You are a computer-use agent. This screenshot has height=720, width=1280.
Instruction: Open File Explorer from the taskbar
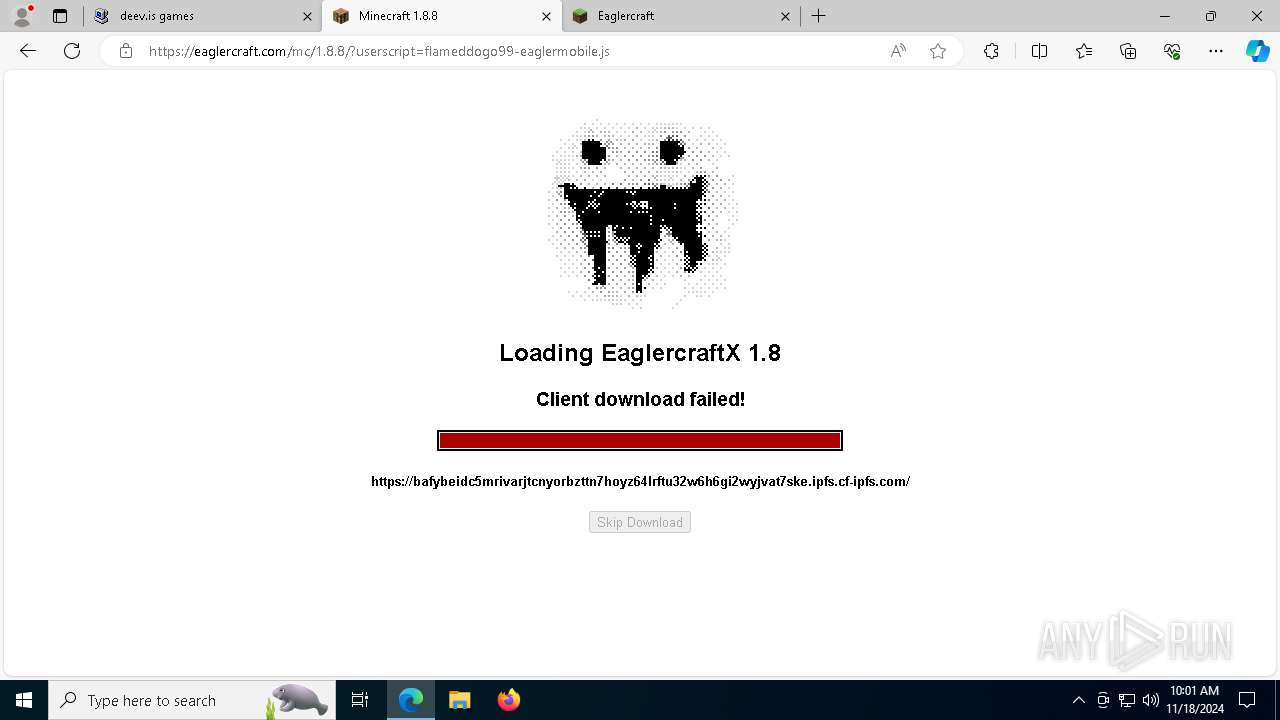click(x=459, y=700)
